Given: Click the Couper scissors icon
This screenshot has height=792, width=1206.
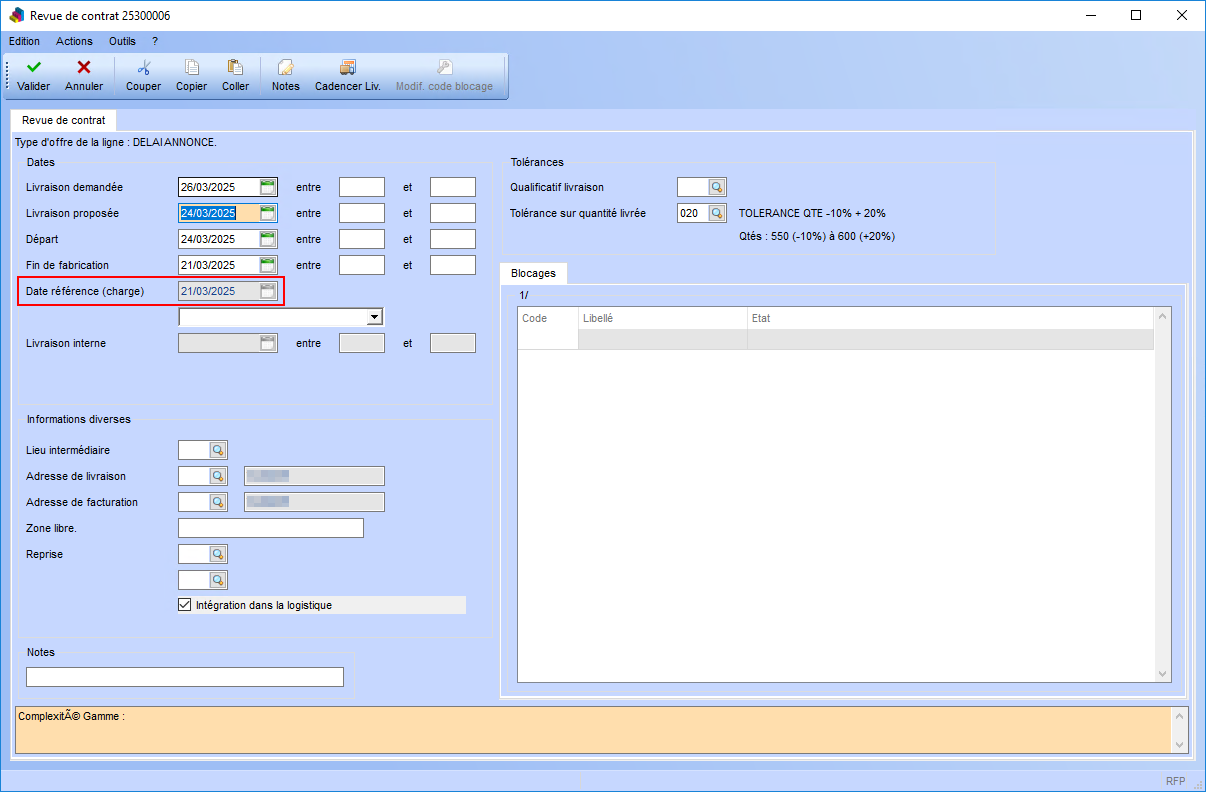Looking at the screenshot, I should pos(143,68).
